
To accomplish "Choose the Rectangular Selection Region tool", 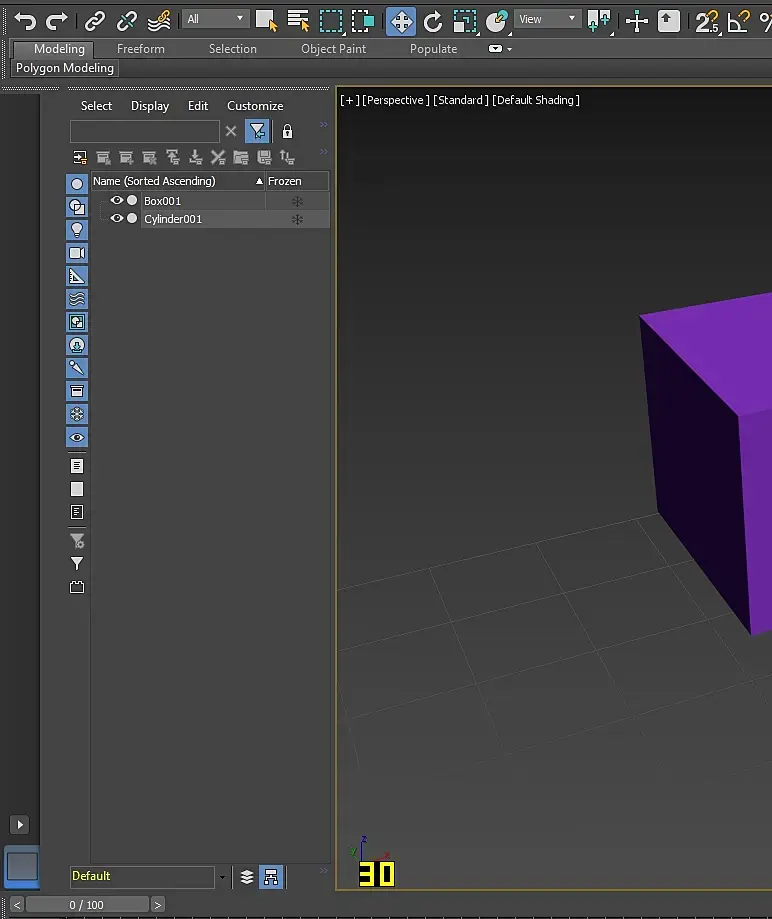I will [x=331, y=20].
